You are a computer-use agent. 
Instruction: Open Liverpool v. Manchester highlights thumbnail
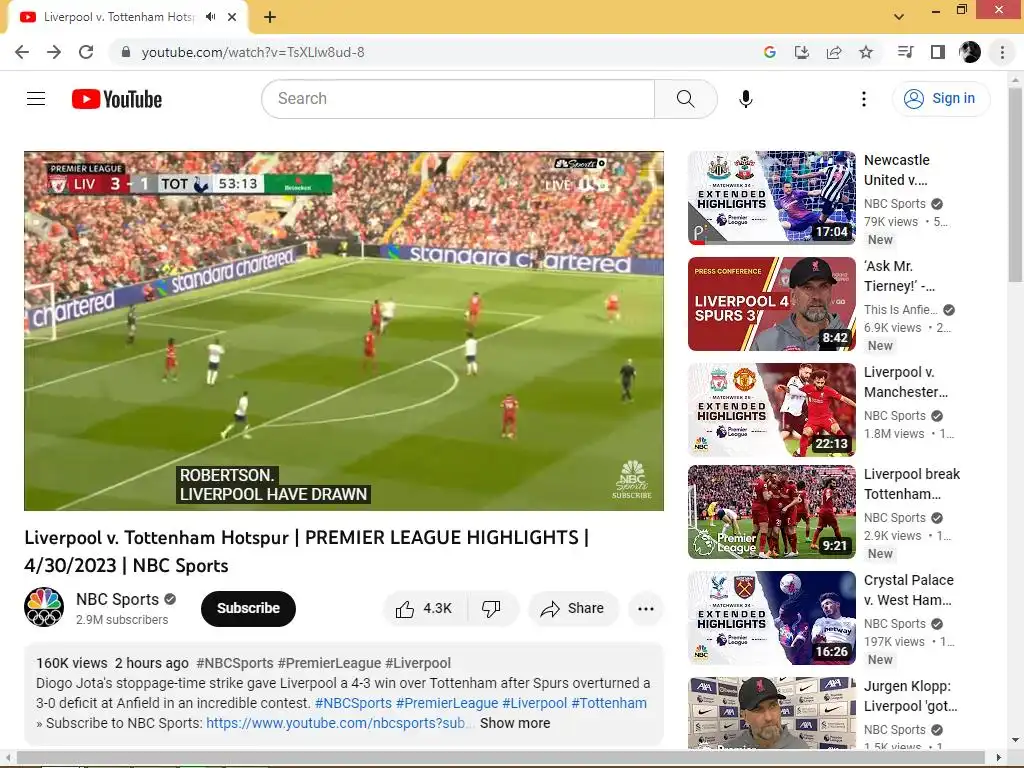point(771,409)
